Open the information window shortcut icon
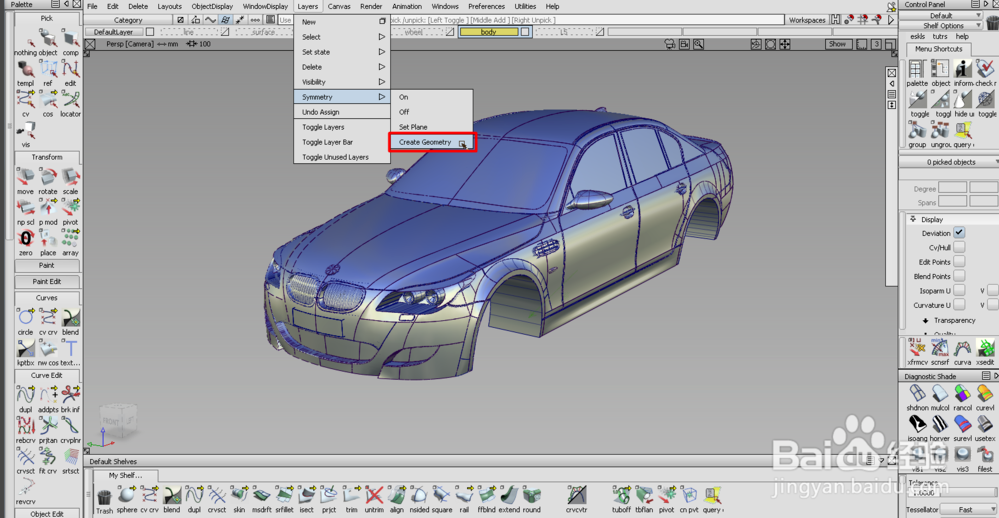 [x=963, y=70]
